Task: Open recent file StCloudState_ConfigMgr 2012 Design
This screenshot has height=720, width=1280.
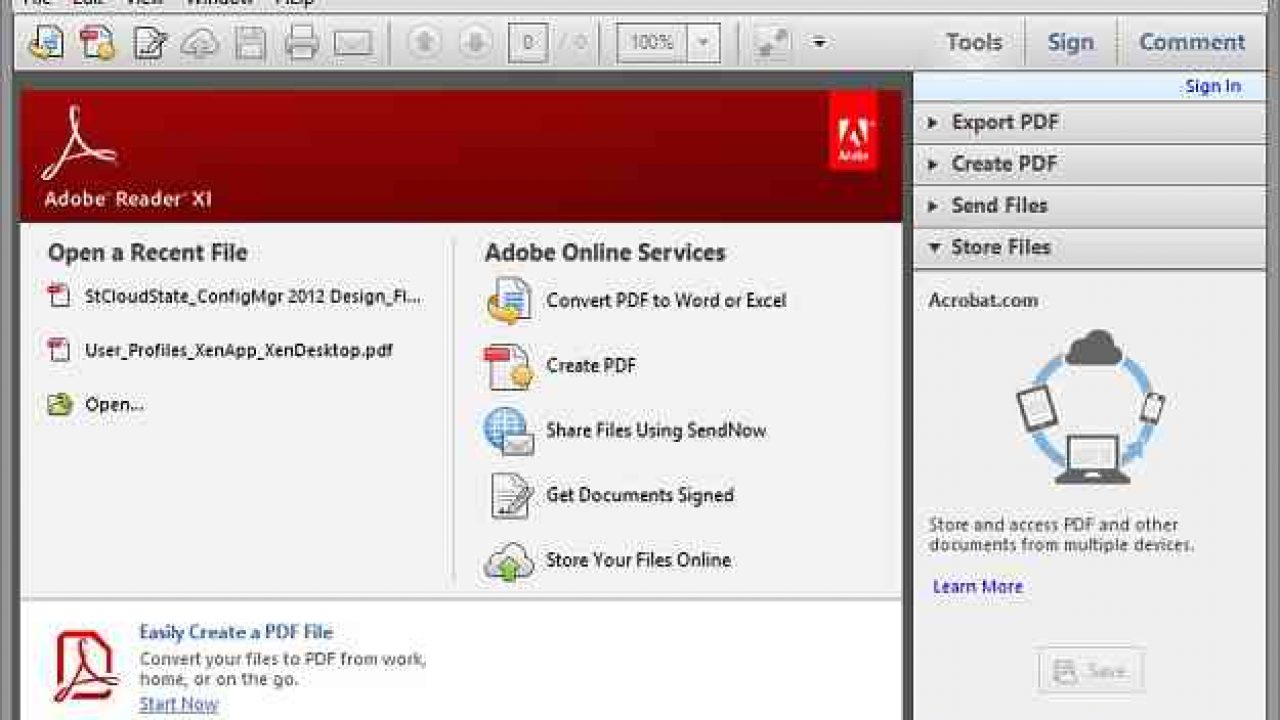Action: 254,296
